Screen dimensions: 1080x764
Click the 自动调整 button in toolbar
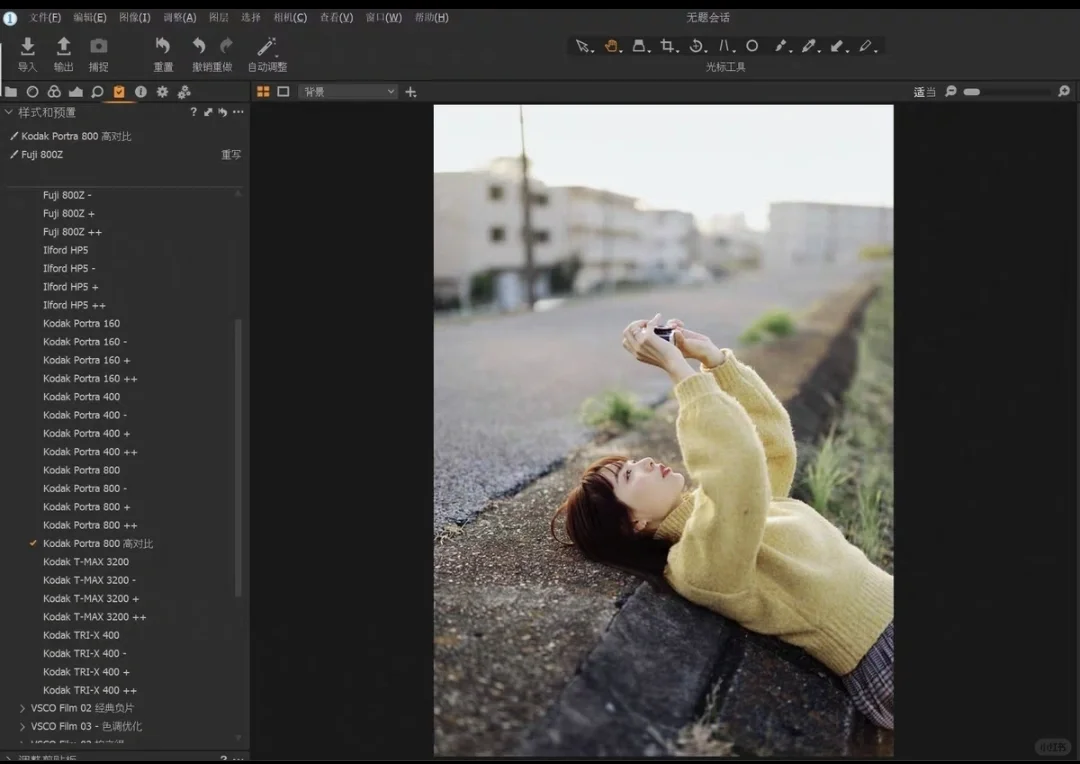pos(266,53)
